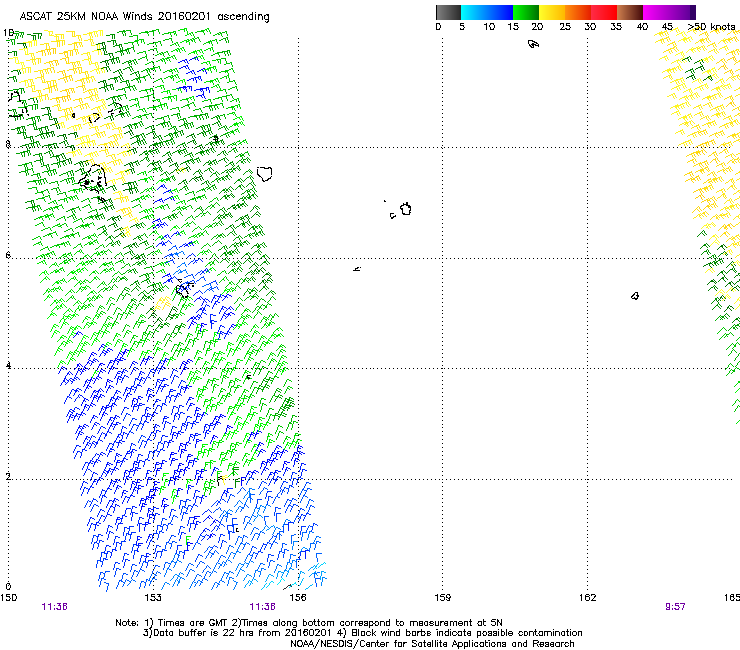This screenshot has height=650, width=740.
Task: Click the island outline just west of longitude 156
Action: [265, 174]
